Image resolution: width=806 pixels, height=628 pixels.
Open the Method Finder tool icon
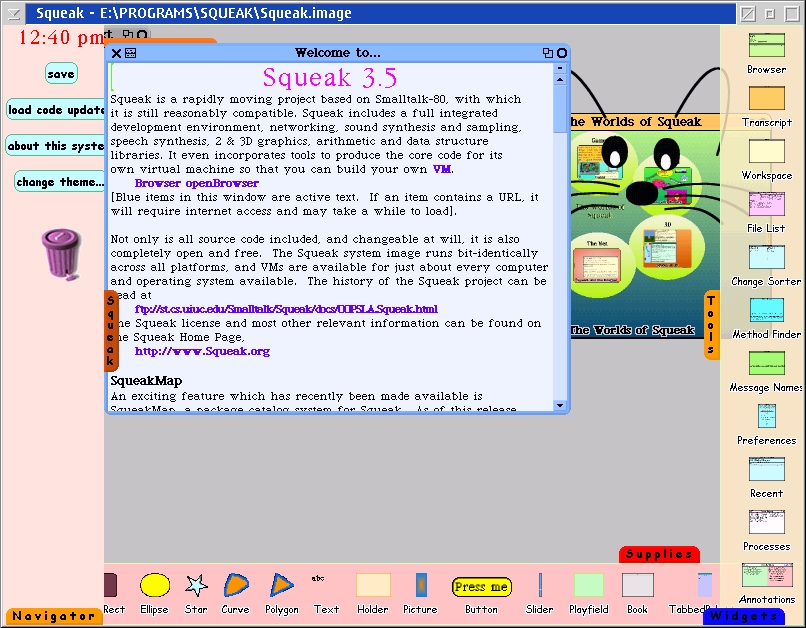click(x=766, y=310)
